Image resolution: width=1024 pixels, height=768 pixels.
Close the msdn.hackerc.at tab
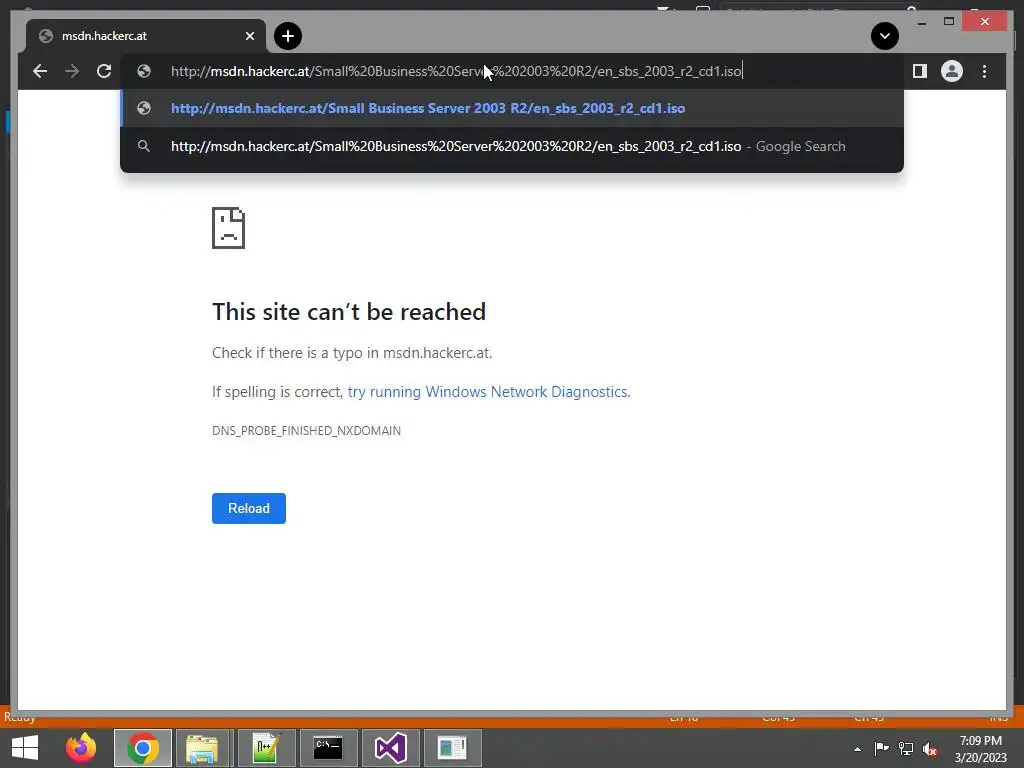click(249, 36)
